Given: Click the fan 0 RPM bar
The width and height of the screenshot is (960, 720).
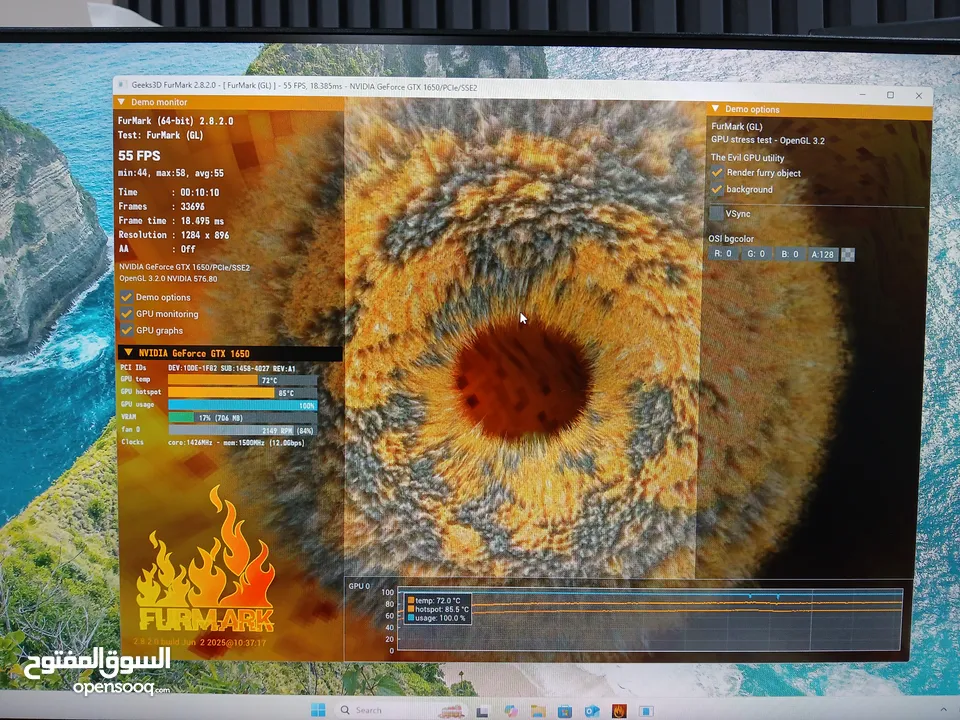Looking at the screenshot, I should pos(242,430).
